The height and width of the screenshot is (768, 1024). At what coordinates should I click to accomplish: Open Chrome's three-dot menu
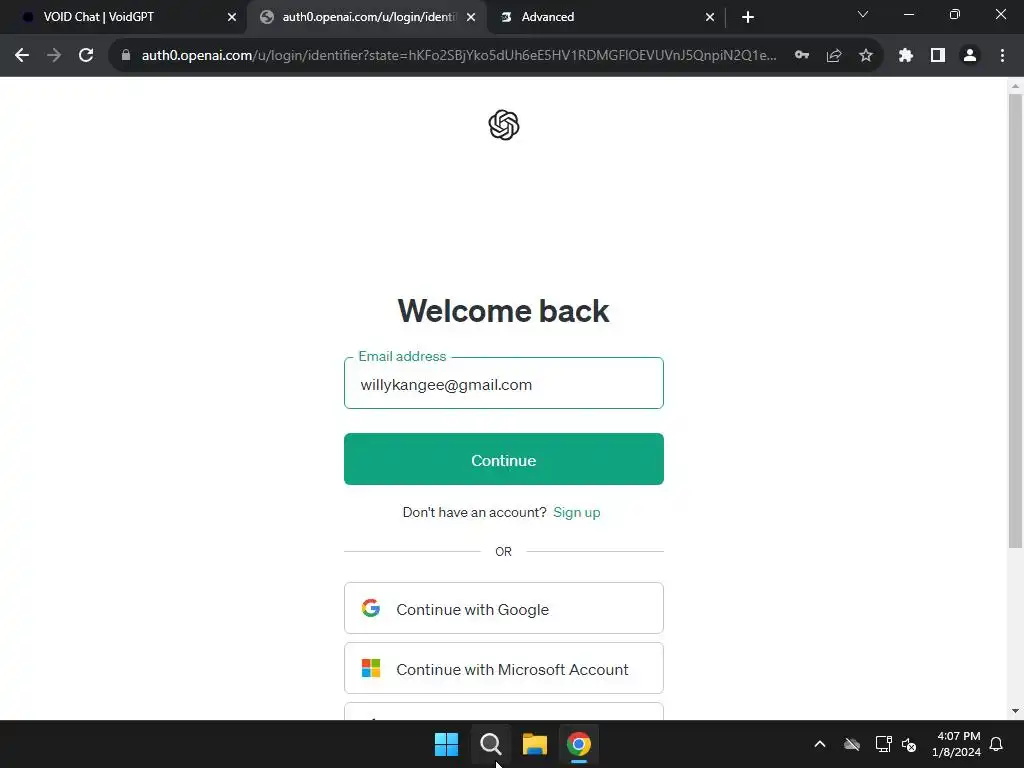pyautogui.click(x=1002, y=56)
